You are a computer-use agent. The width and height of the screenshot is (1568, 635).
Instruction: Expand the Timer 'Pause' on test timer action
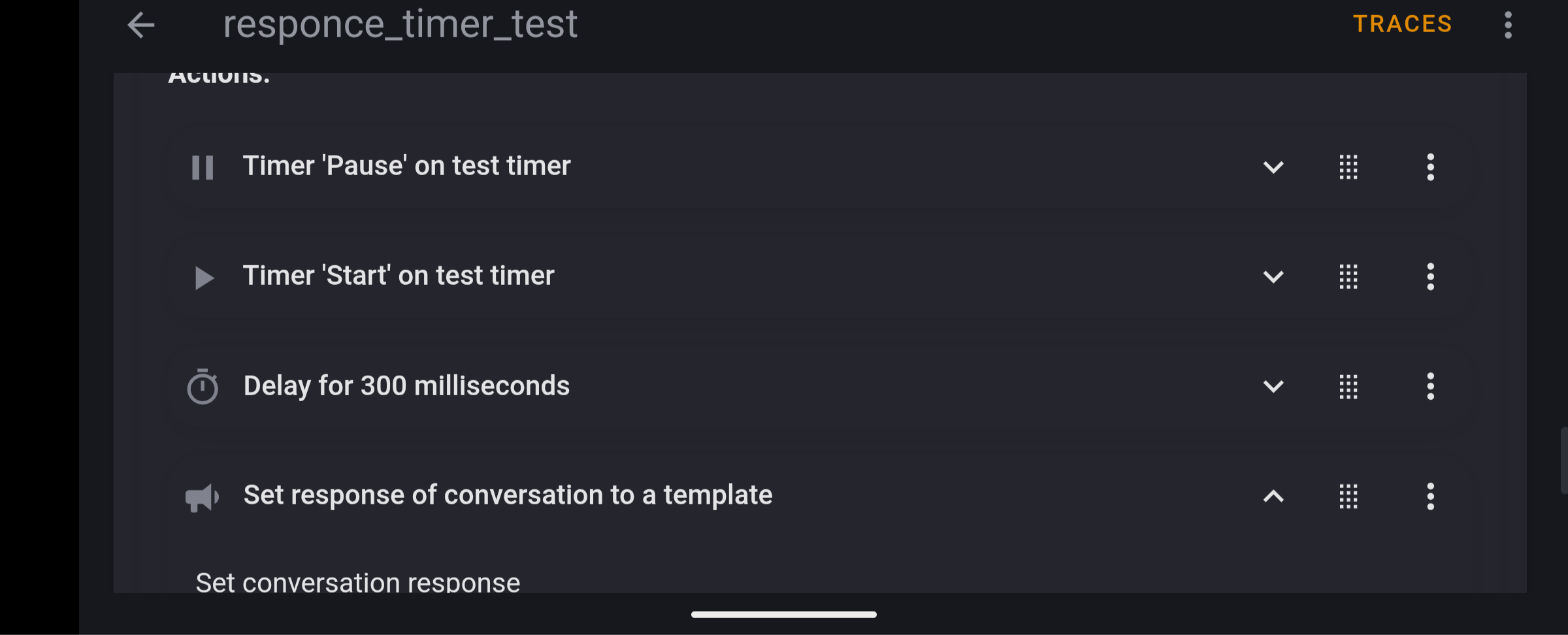point(1273,167)
